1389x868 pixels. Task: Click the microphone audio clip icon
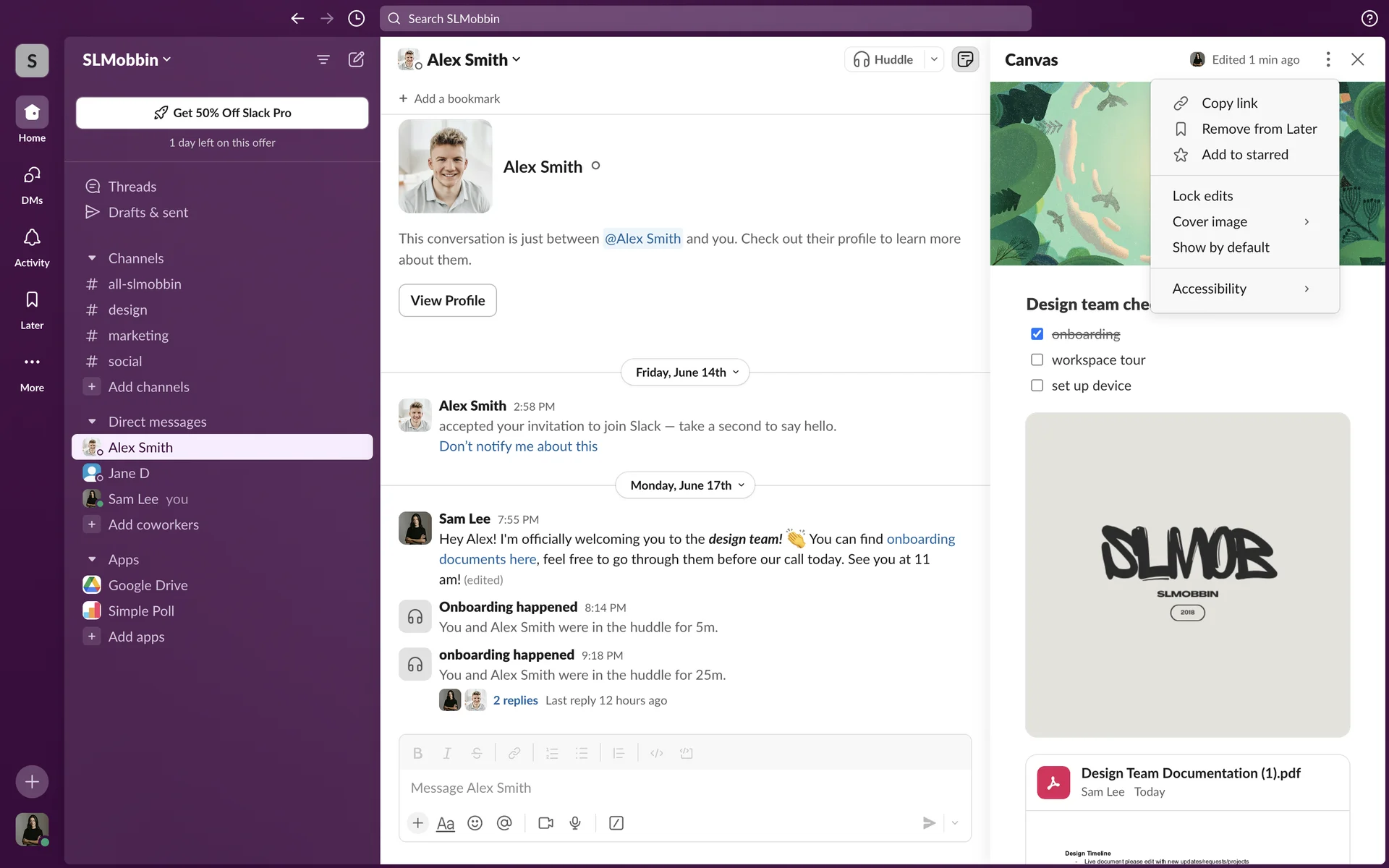575,823
